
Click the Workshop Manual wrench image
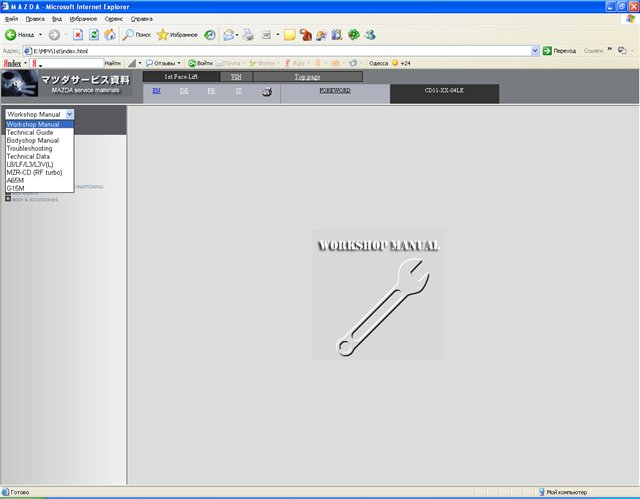[379, 295]
